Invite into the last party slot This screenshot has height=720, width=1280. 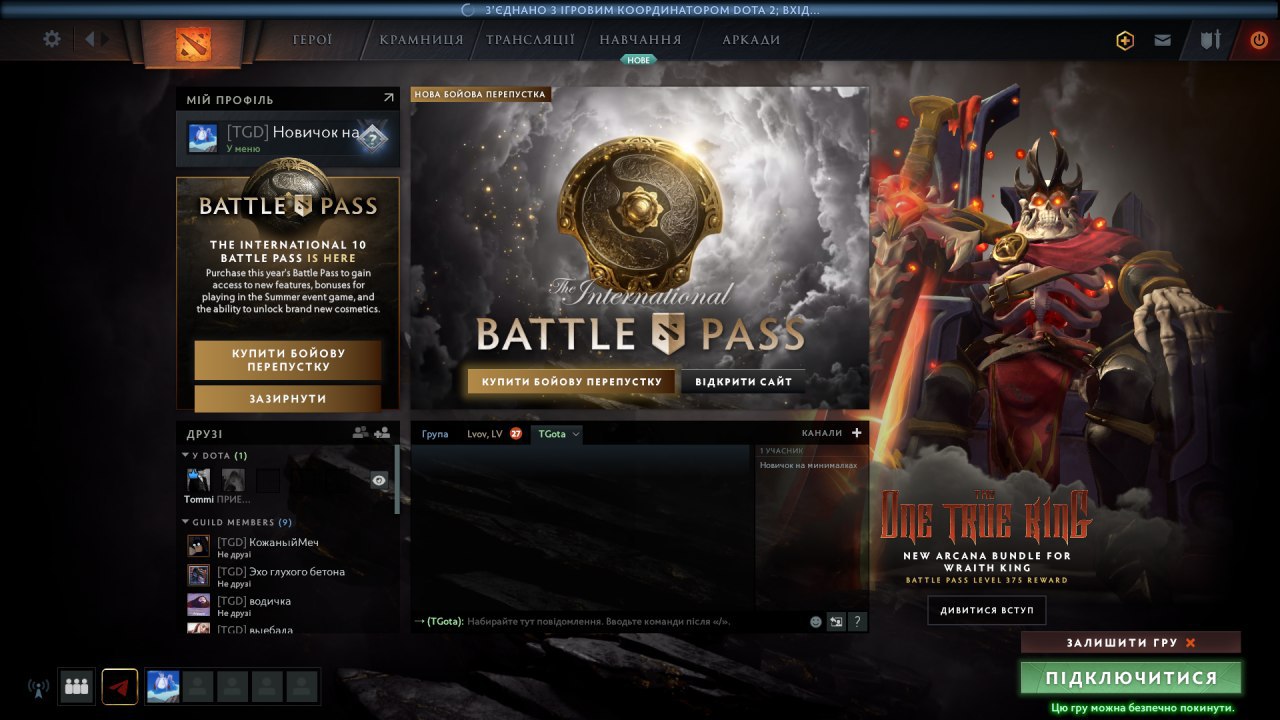coord(302,686)
